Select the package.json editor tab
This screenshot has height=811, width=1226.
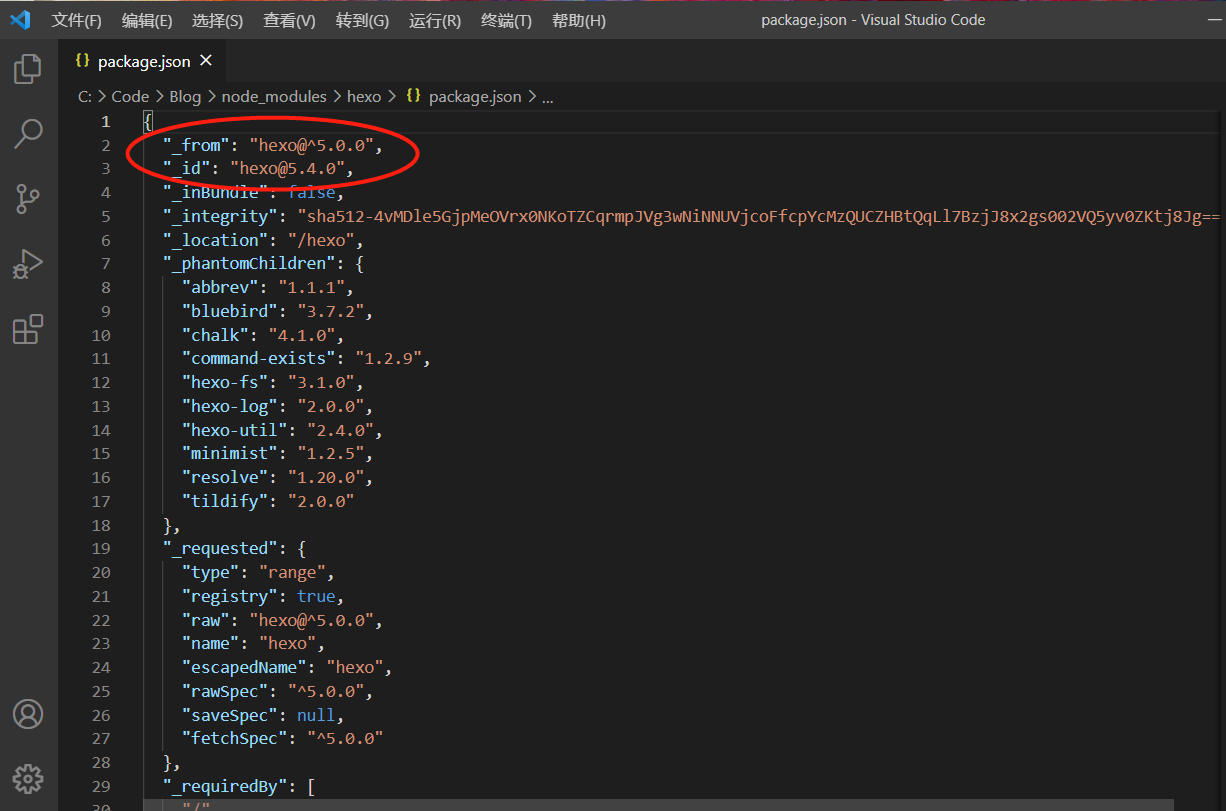click(x=140, y=61)
